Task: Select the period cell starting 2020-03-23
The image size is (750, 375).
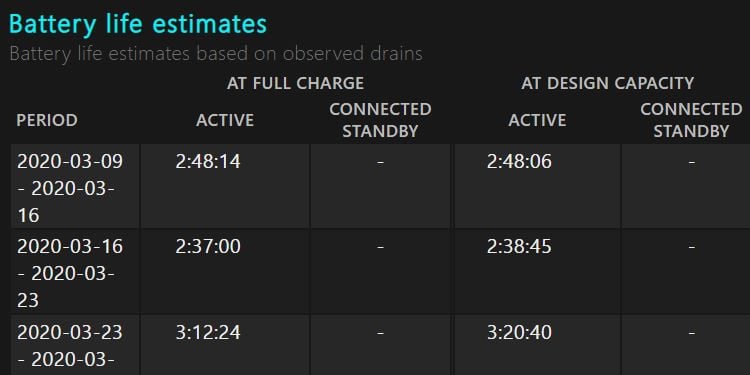Action: [x=75, y=345]
